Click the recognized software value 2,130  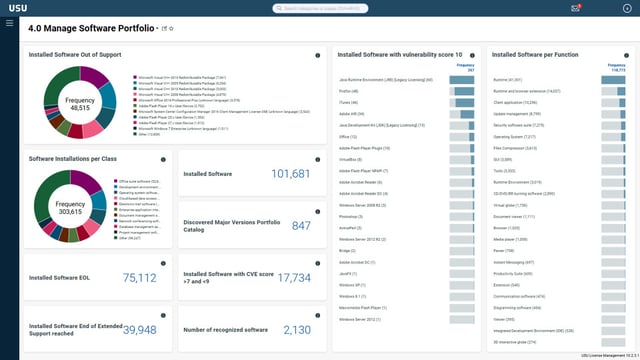click(x=297, y=330)
